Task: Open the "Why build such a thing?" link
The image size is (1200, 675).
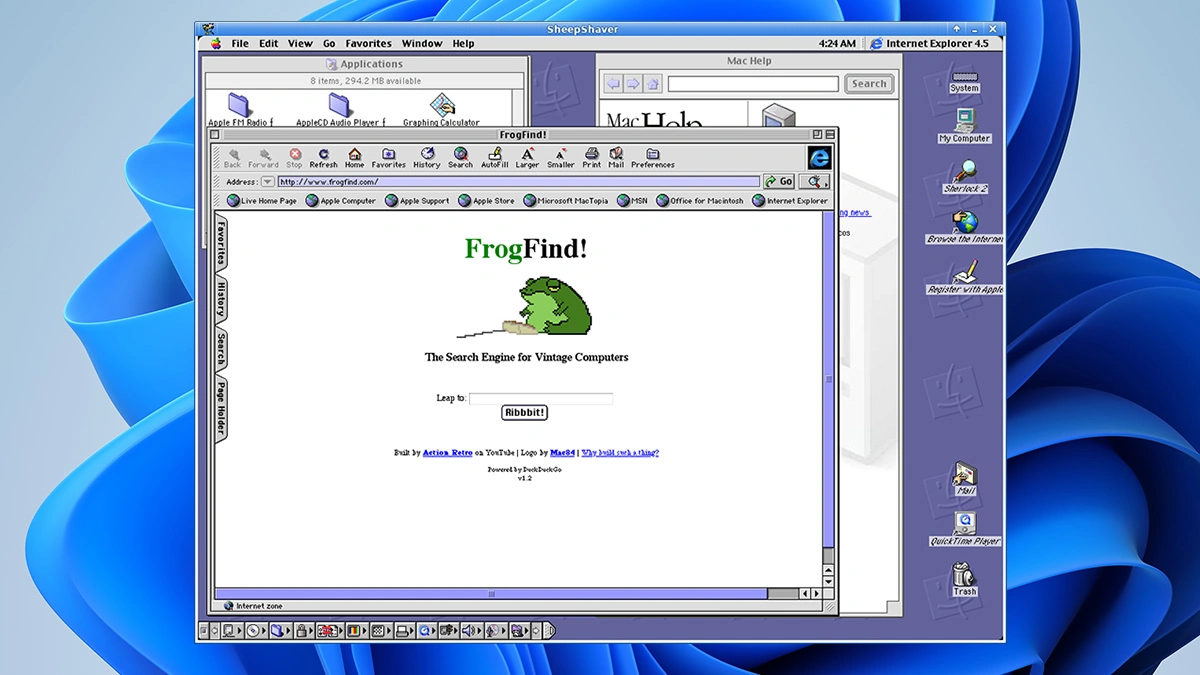Action: (620, 453)
